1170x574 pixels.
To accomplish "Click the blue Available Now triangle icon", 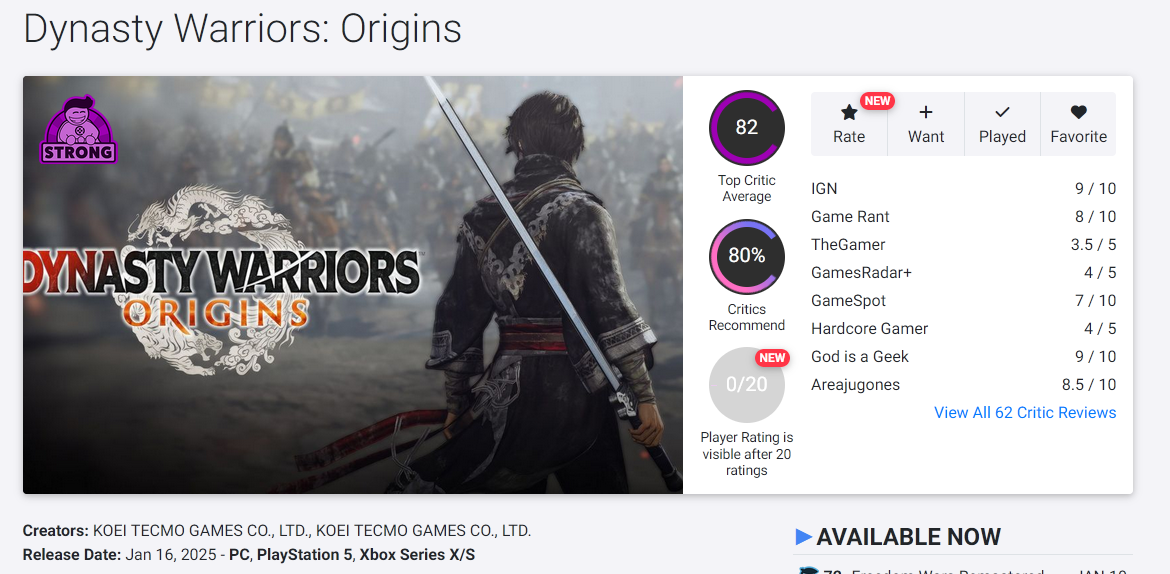I will [803, 537].
